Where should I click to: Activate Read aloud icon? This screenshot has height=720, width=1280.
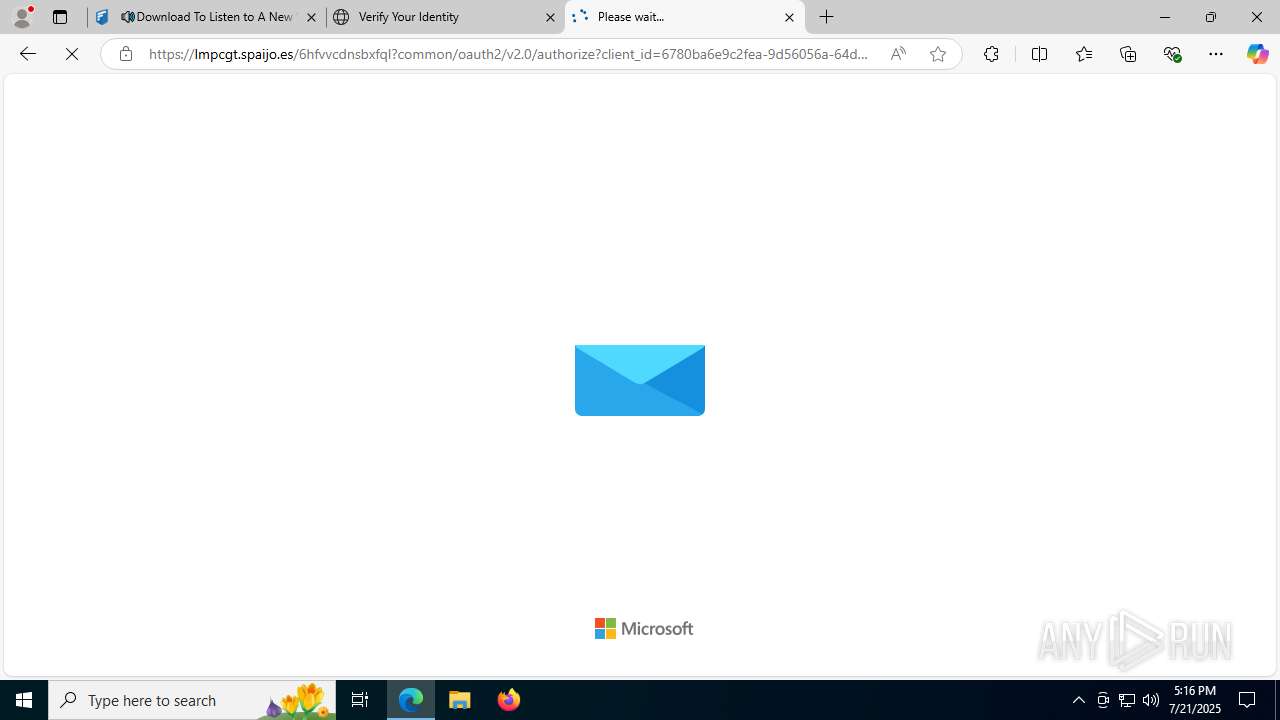click(898, 54)
